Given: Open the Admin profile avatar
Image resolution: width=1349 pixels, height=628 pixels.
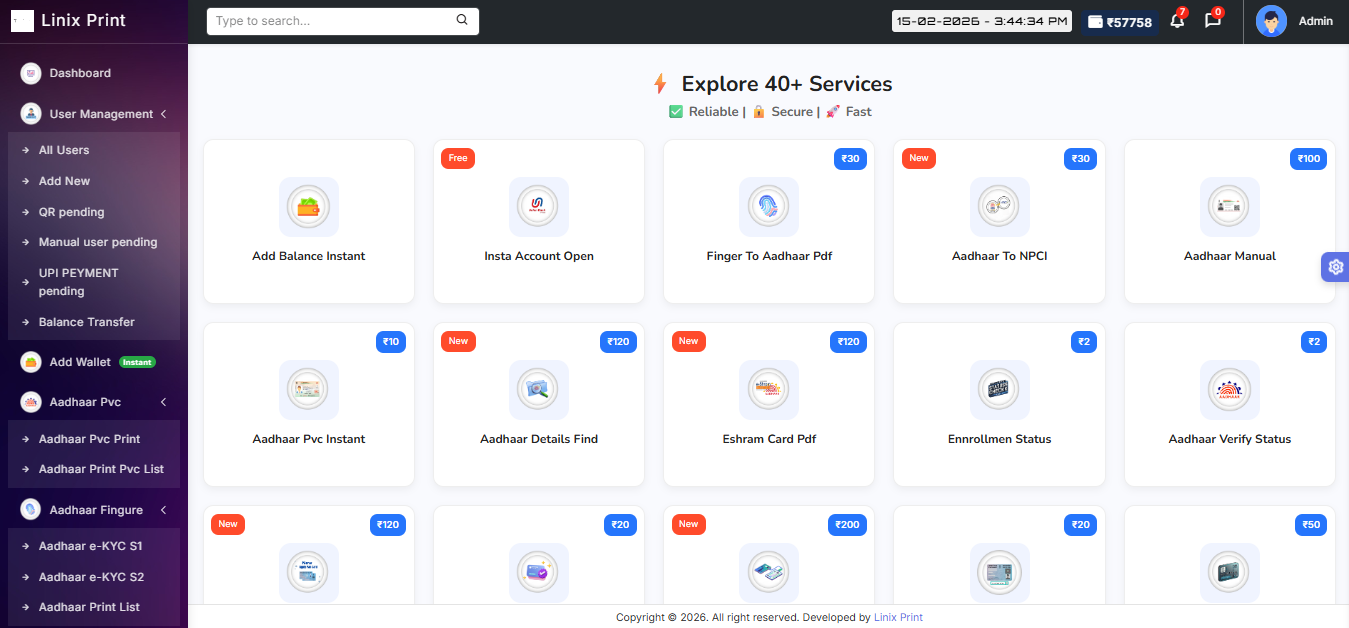Looking at the screenshot, I should (x=1271, y=21).
